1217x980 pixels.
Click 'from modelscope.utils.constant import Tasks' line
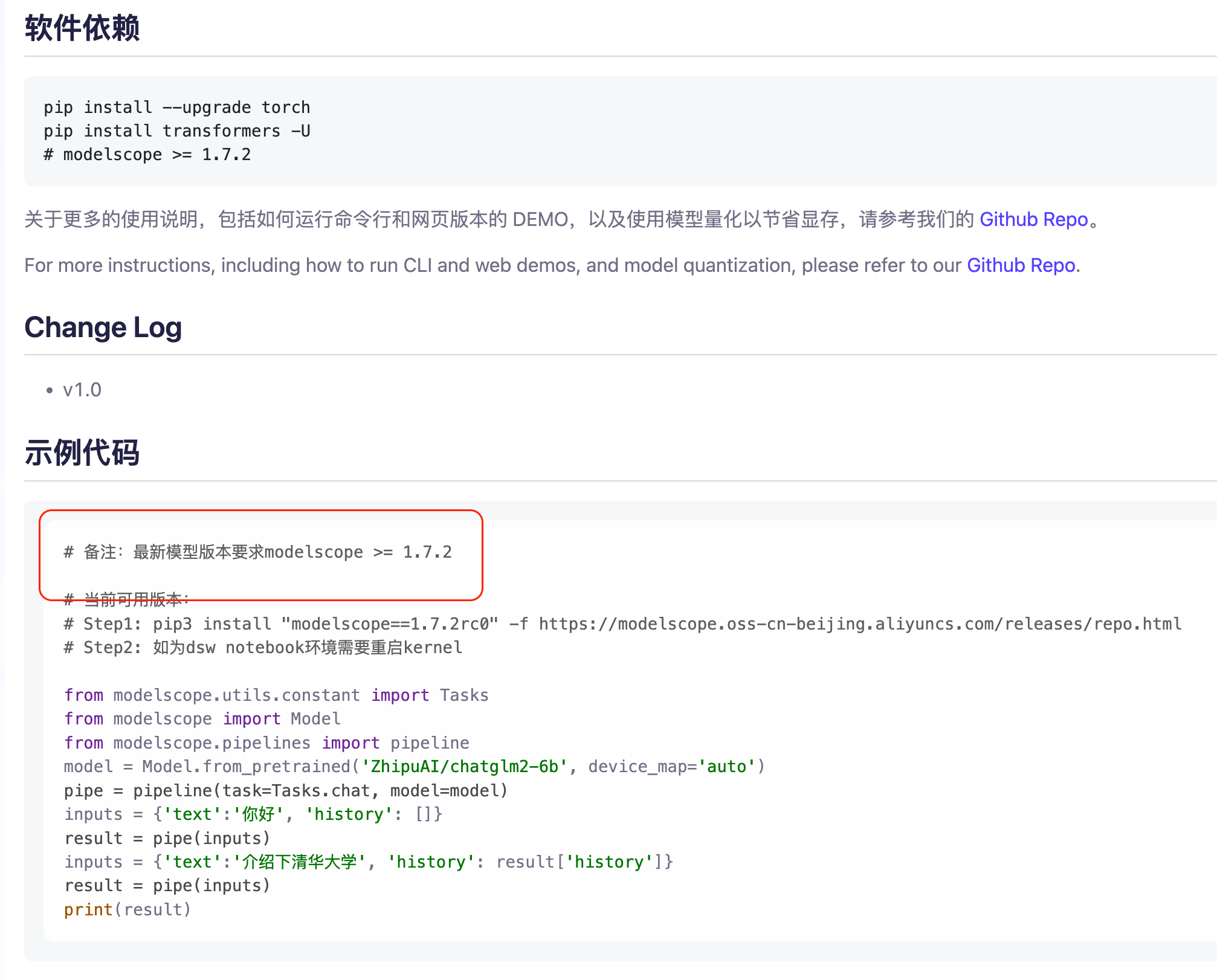[276, 695]
